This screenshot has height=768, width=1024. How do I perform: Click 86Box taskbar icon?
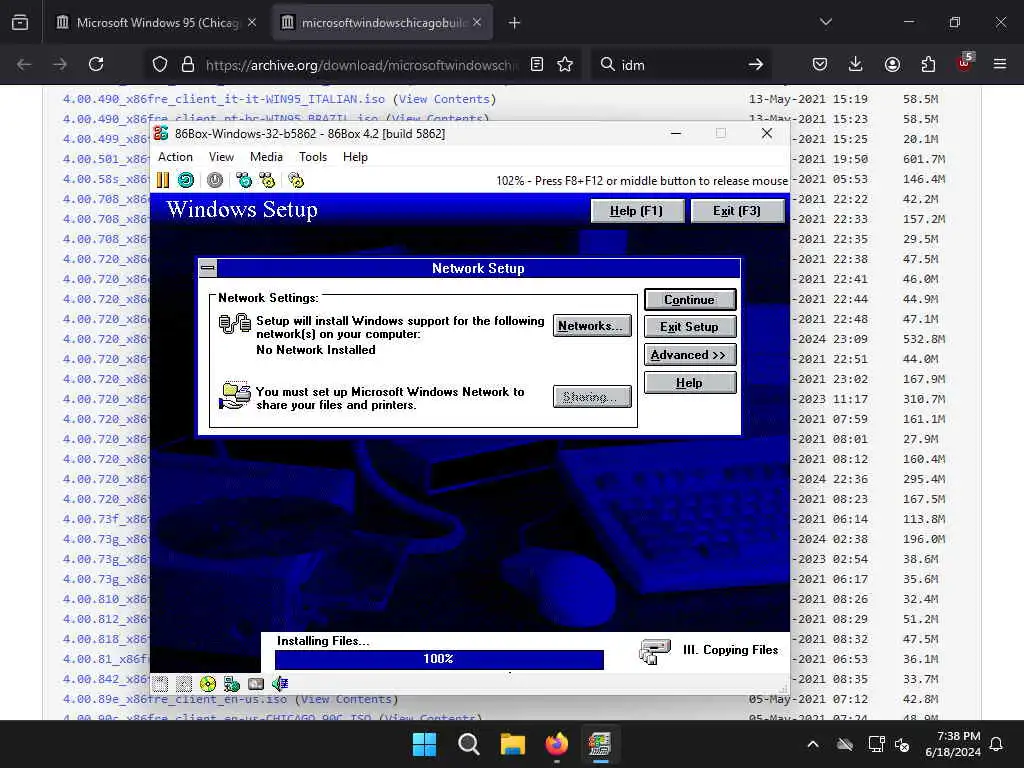600,744
